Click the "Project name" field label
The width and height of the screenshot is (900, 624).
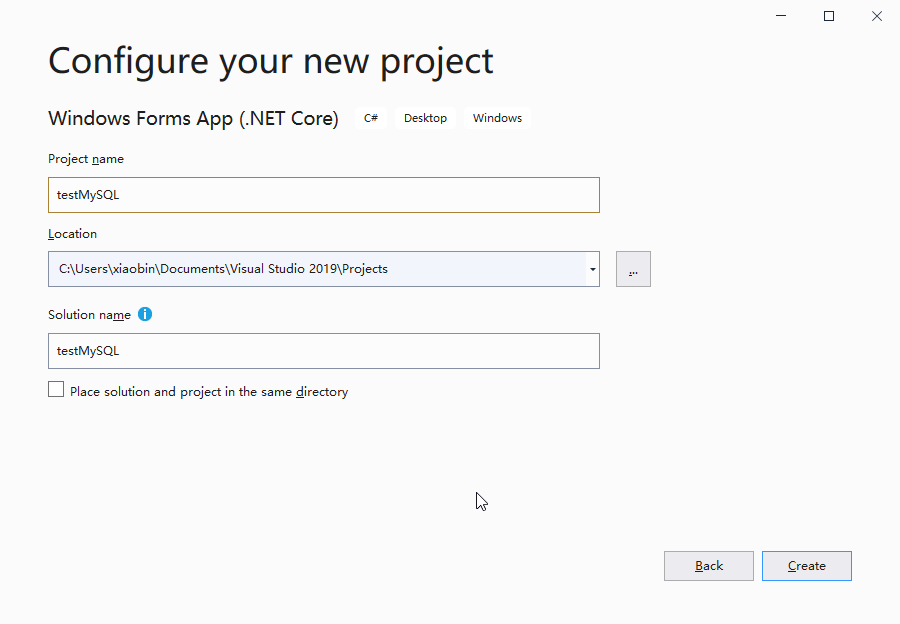[86, 159]
